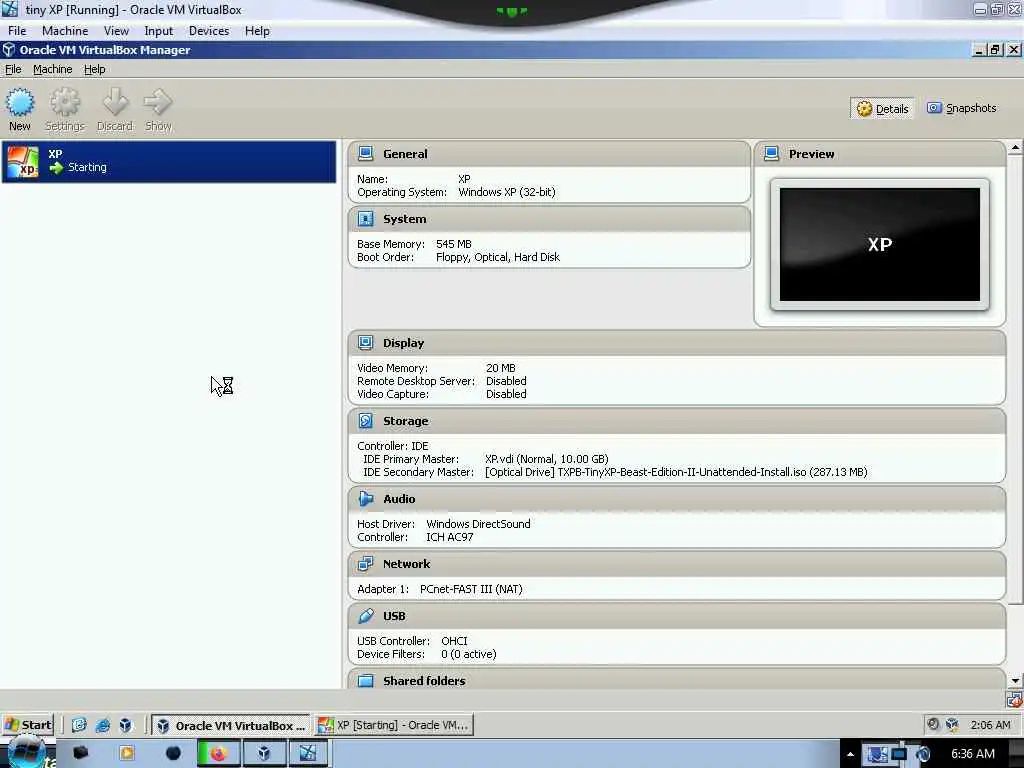The image size is (1024, 768).
Task: Click the VirtualBox quick launch icon
Action: tap(125, 725)
